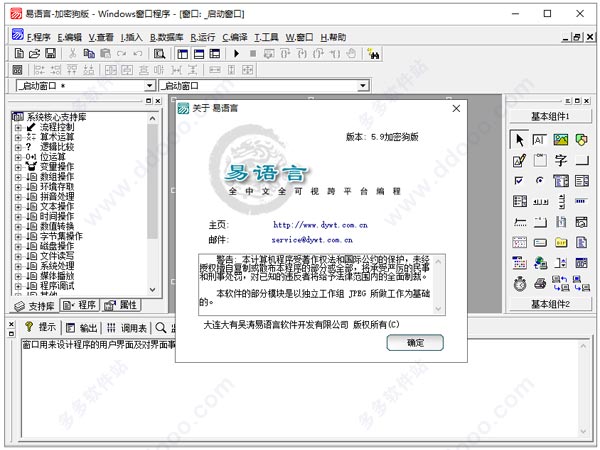
Task: Switch to the 程序 tab
Action: (x=80, y=305)
